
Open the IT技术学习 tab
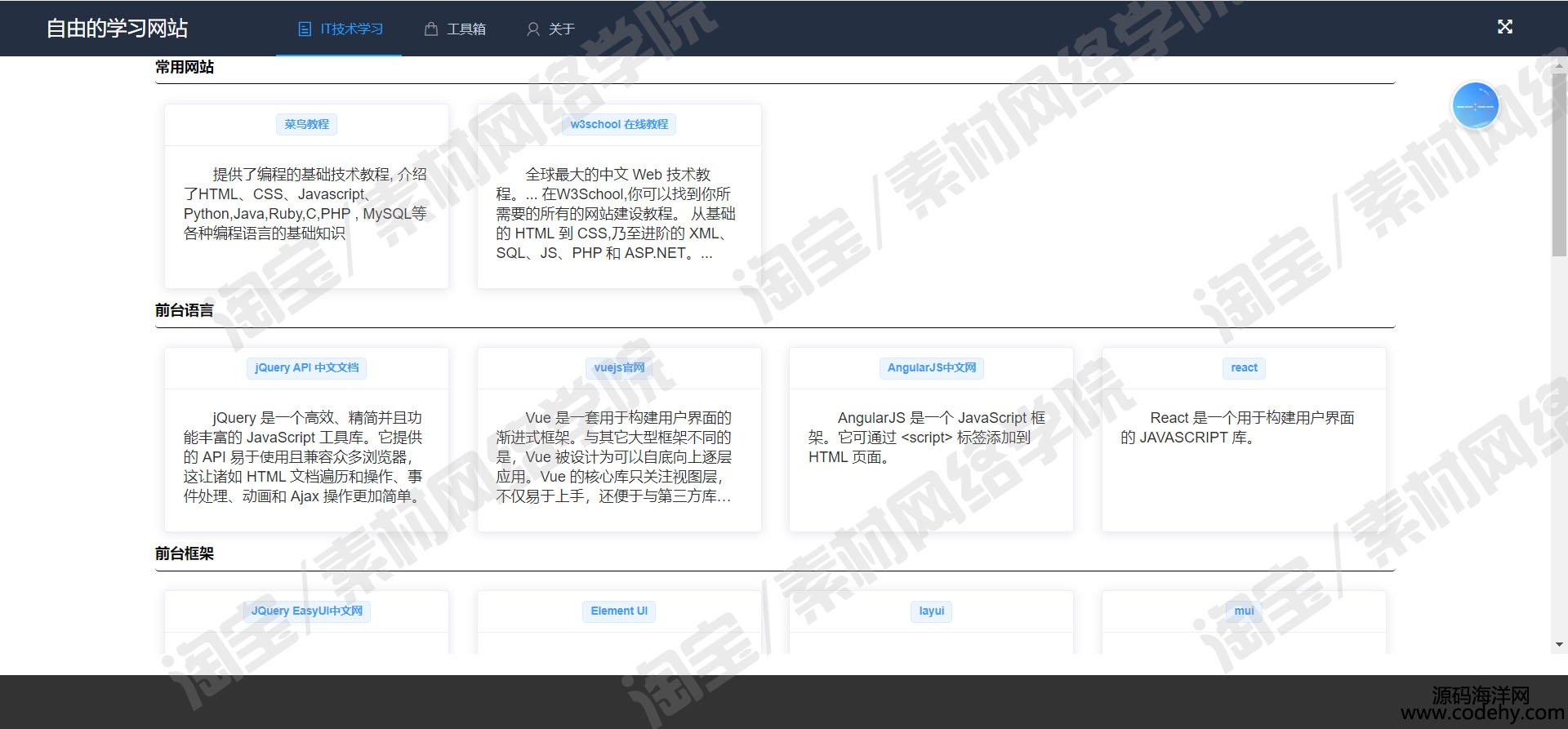coord(351,29)
